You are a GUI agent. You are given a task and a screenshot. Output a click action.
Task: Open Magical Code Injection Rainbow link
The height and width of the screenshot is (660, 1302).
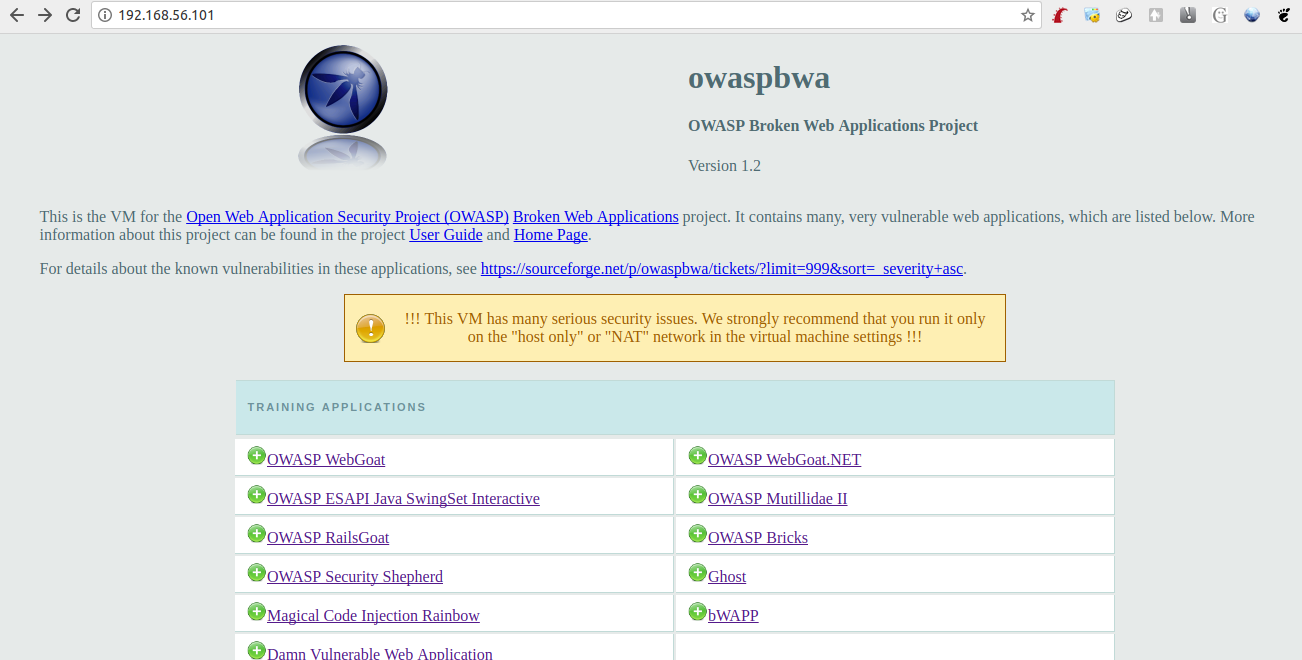coord(373,616)
